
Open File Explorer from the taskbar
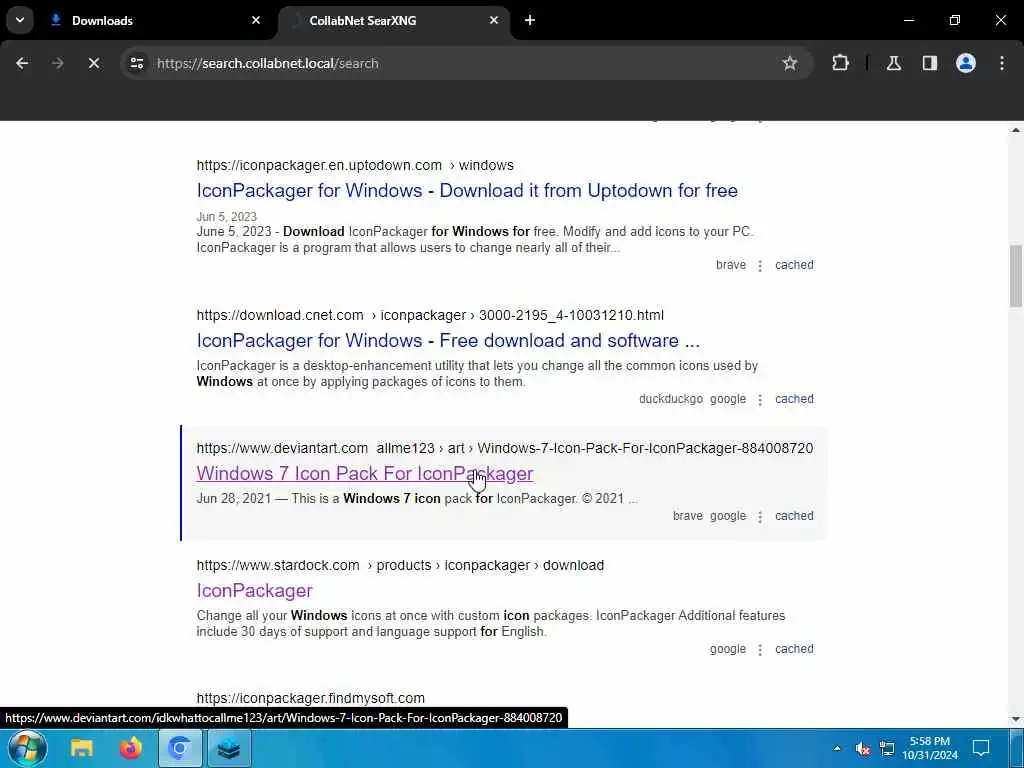pyautogui.click(x=82, y=748)
